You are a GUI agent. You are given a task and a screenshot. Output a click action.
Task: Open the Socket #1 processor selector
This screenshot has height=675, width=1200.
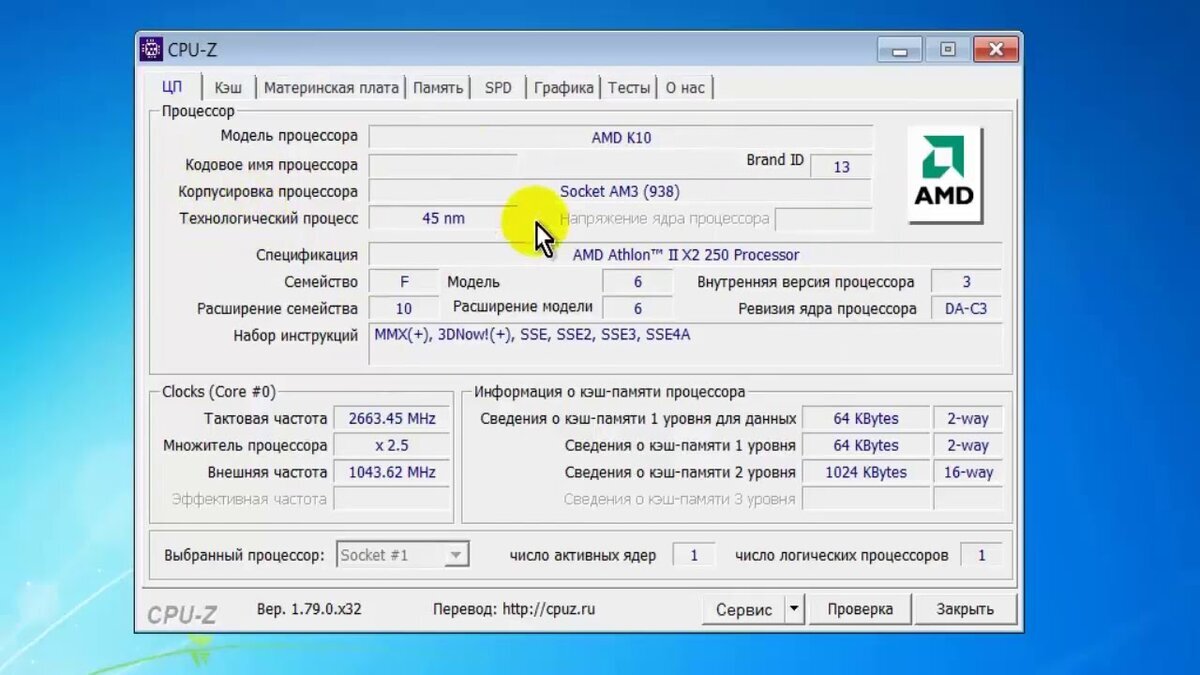point(402,554)
